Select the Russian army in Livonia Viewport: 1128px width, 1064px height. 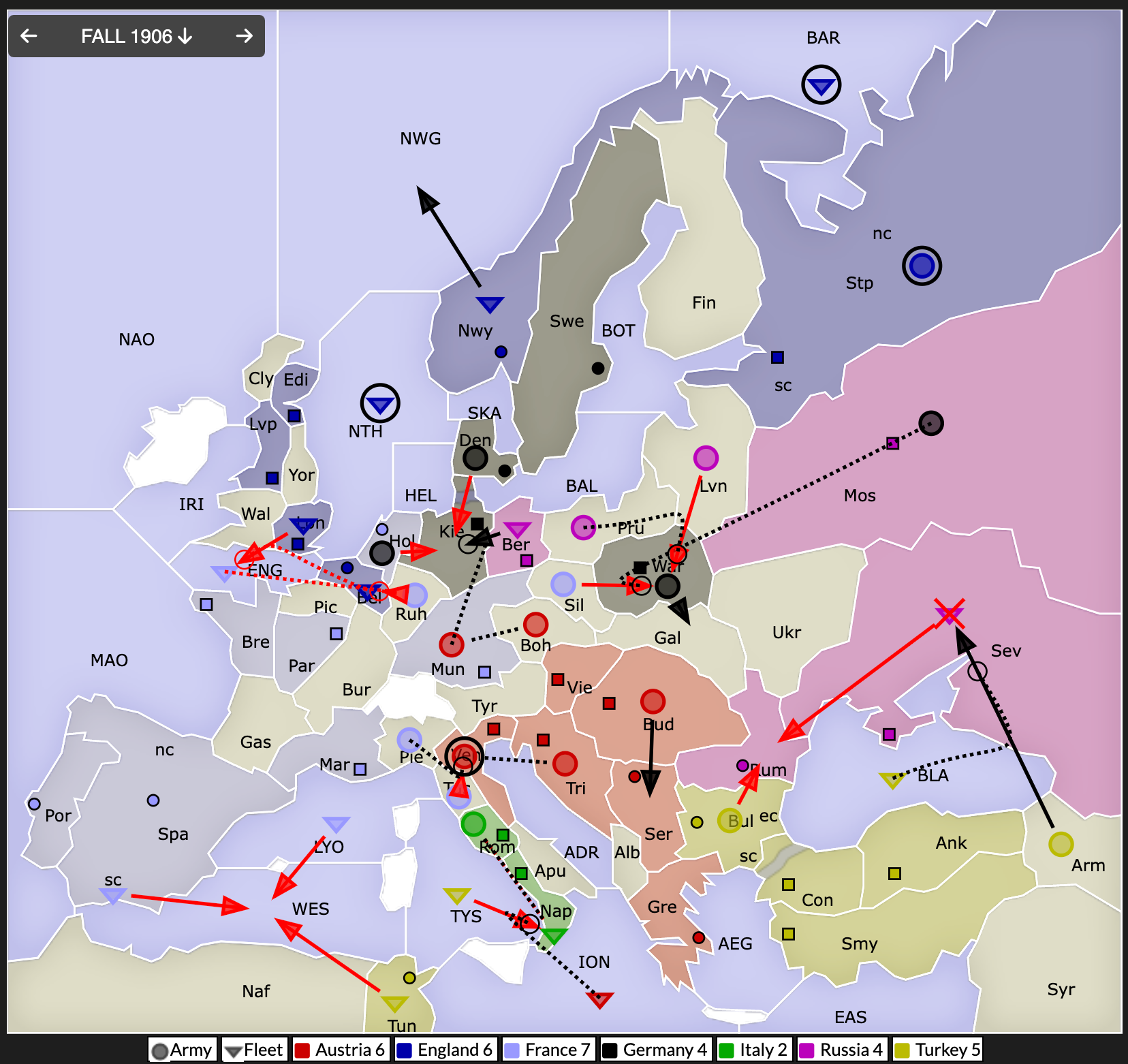[x=706, y=458]
